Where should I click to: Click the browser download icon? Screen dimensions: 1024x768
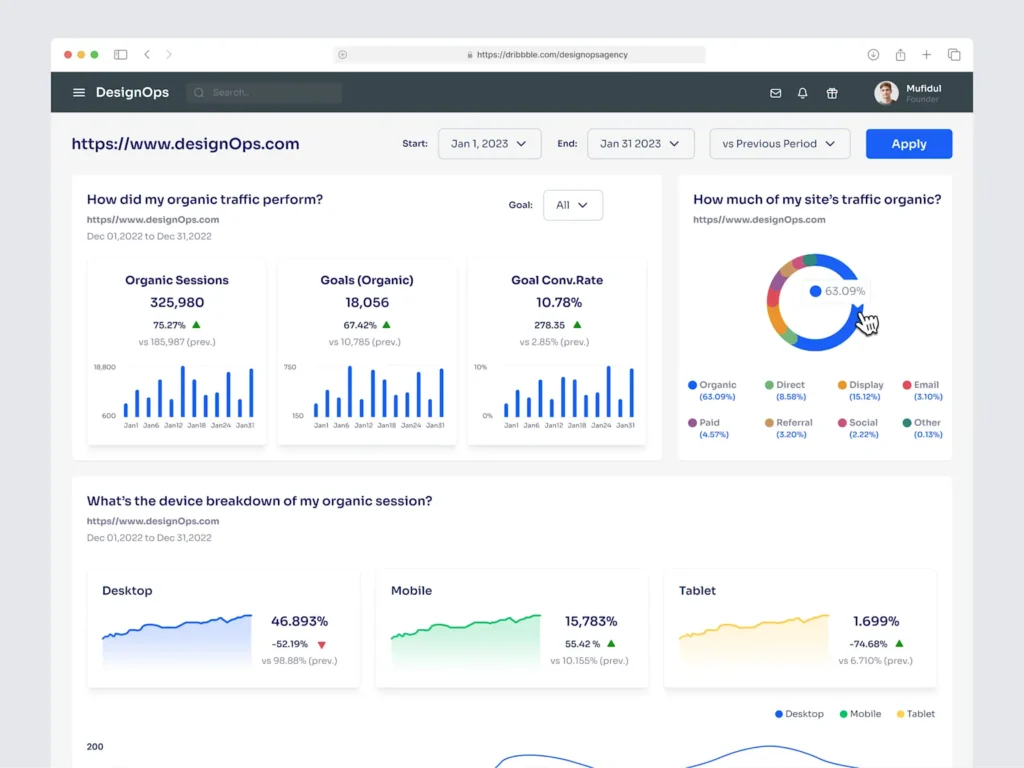pyautogui.click(x=872, y=55)
